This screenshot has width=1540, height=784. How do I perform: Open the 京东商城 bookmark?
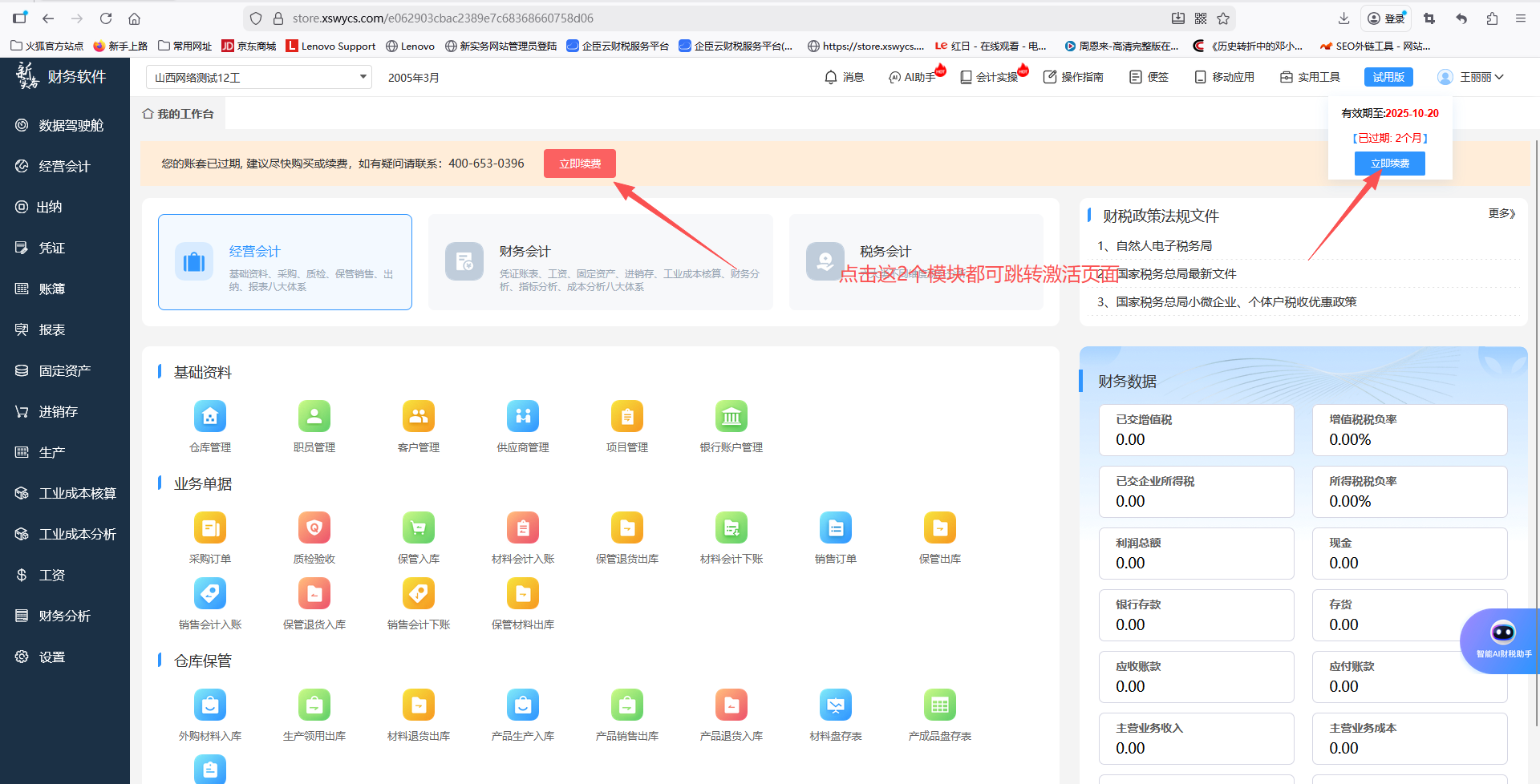[x=249, y=46]
